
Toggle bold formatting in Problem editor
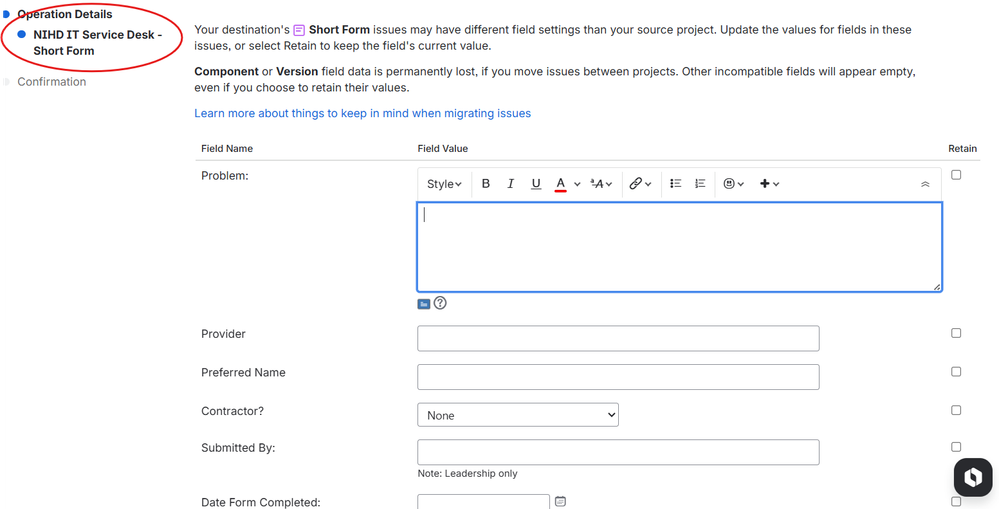pyautogui.click(x=485, y=183)
